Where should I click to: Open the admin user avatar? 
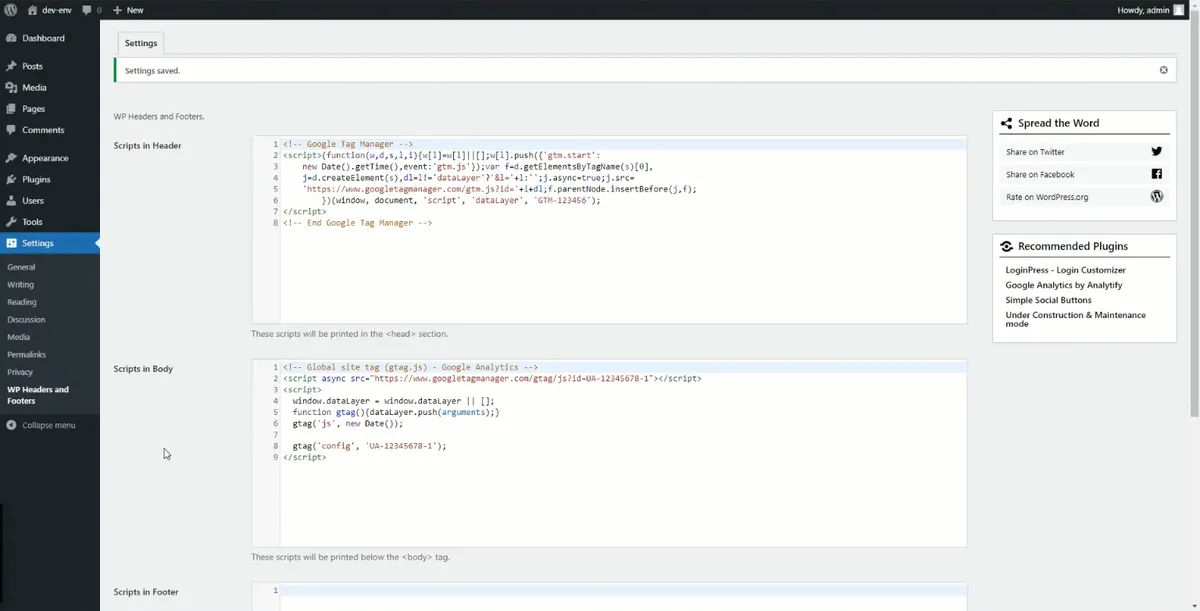pos(1179,10)
